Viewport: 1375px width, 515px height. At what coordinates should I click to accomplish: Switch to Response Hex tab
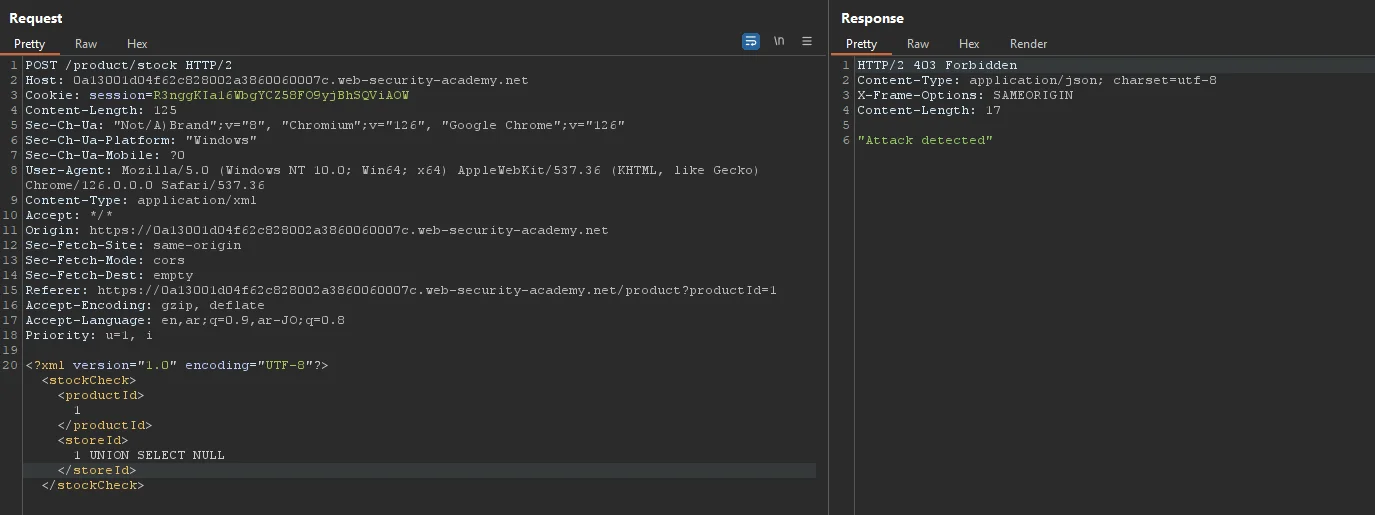pyautogui.click(x=969, y=44)
